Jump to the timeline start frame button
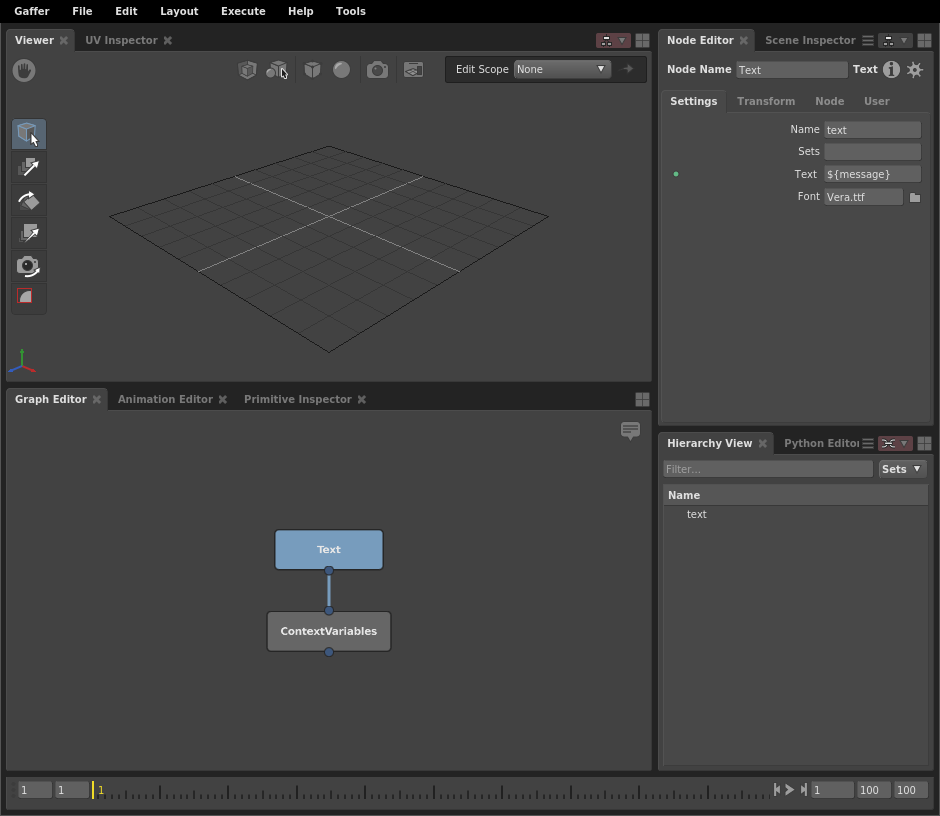The width and height of the screenshot is (940, 816). coord(777,790)
